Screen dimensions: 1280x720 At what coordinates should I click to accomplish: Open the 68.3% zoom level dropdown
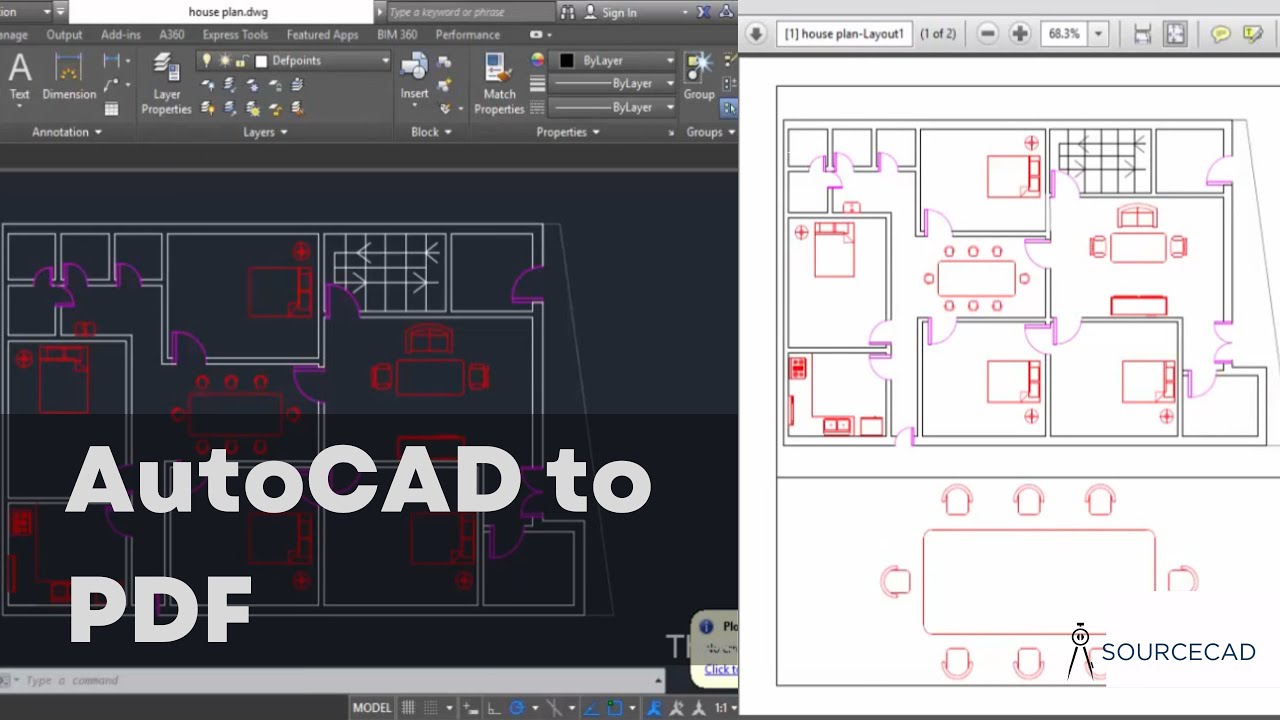pos(1099,34)
